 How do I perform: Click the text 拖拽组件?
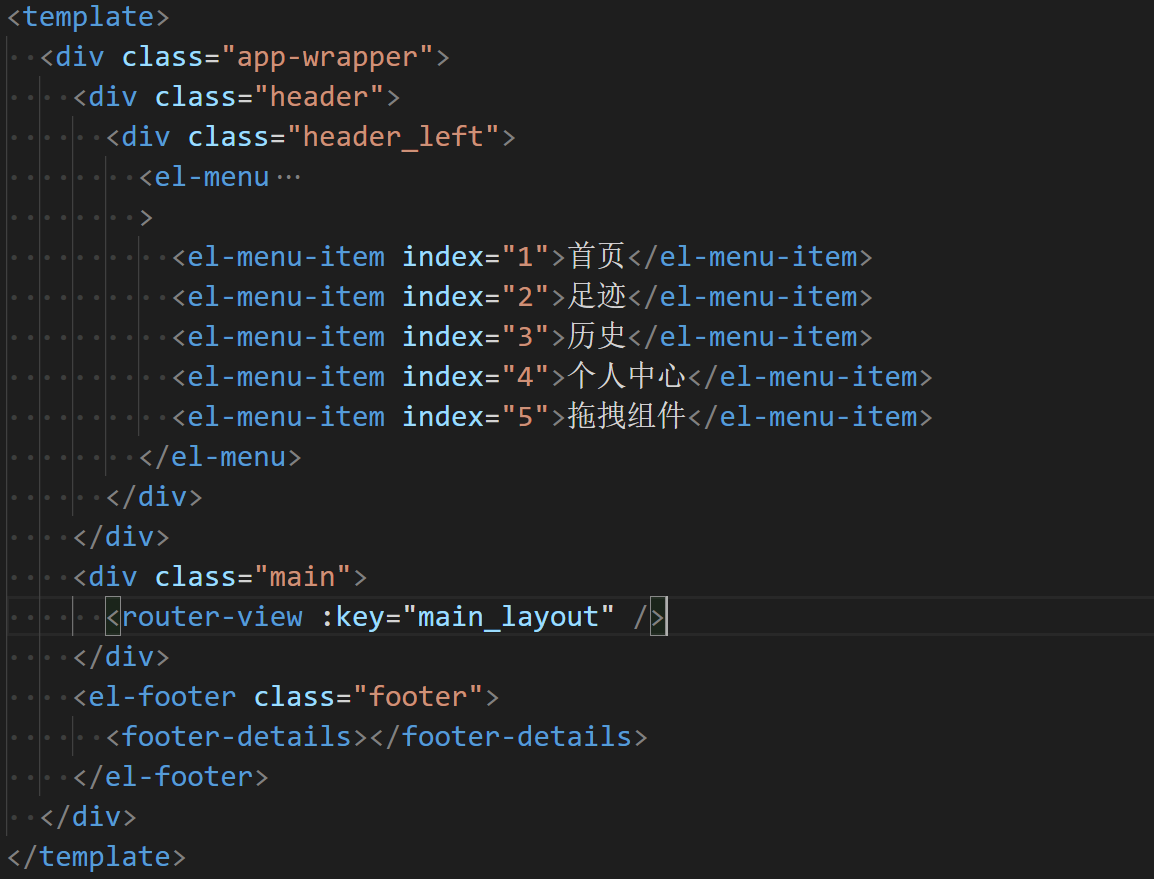(x=626, y=417)
